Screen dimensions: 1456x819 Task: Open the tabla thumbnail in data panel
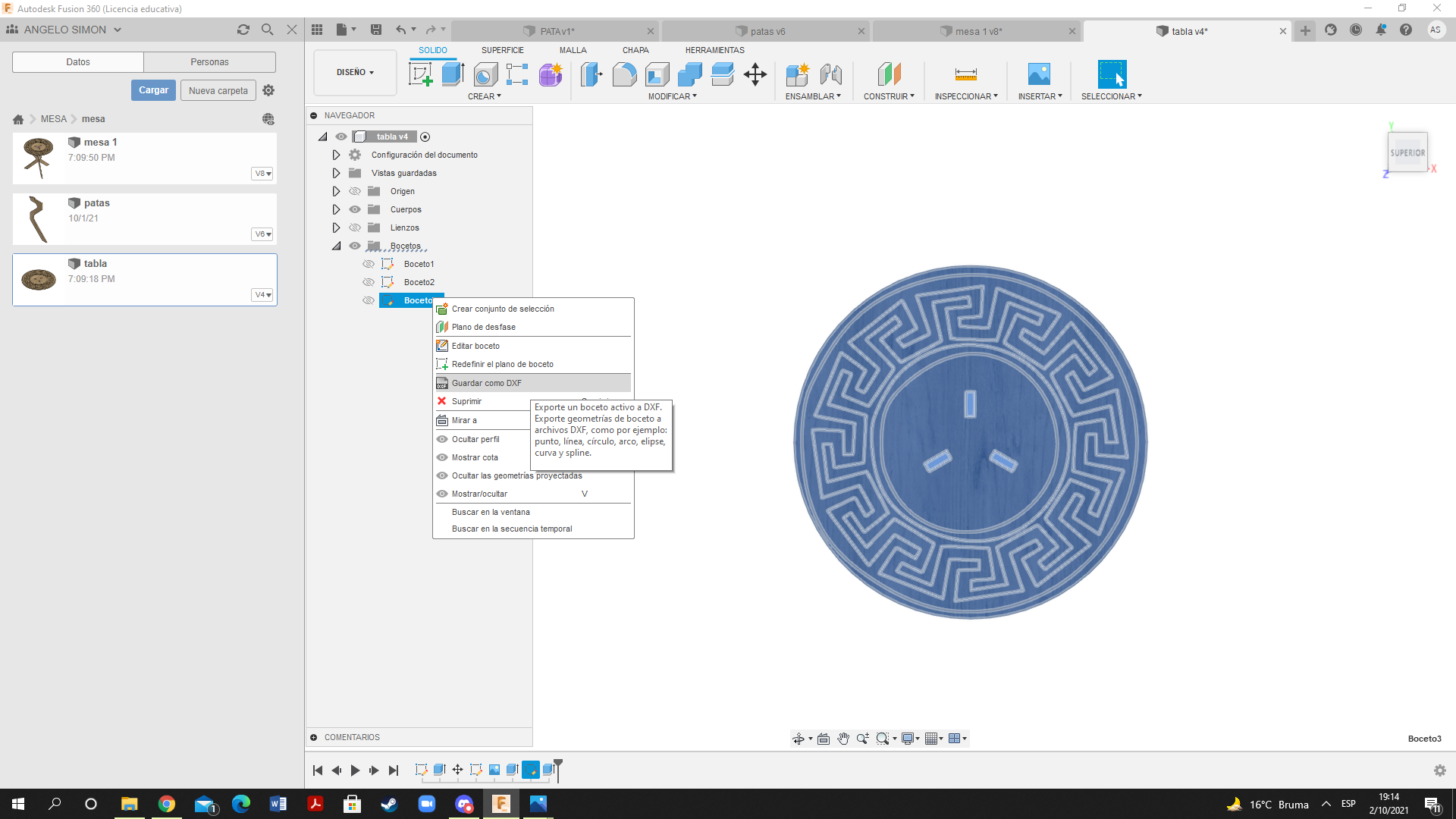(39, 279)
